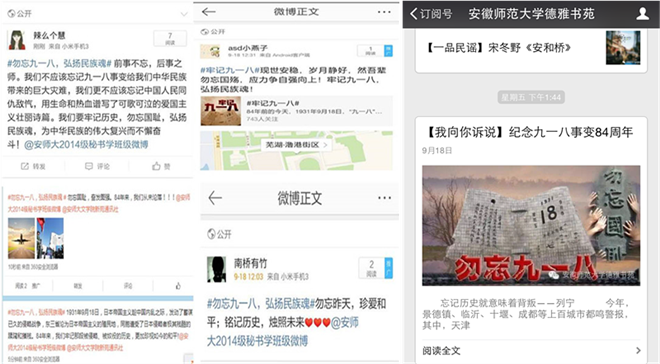Open the 南桥有竹 username
The image size is (660, 364).
pos(250,263)
